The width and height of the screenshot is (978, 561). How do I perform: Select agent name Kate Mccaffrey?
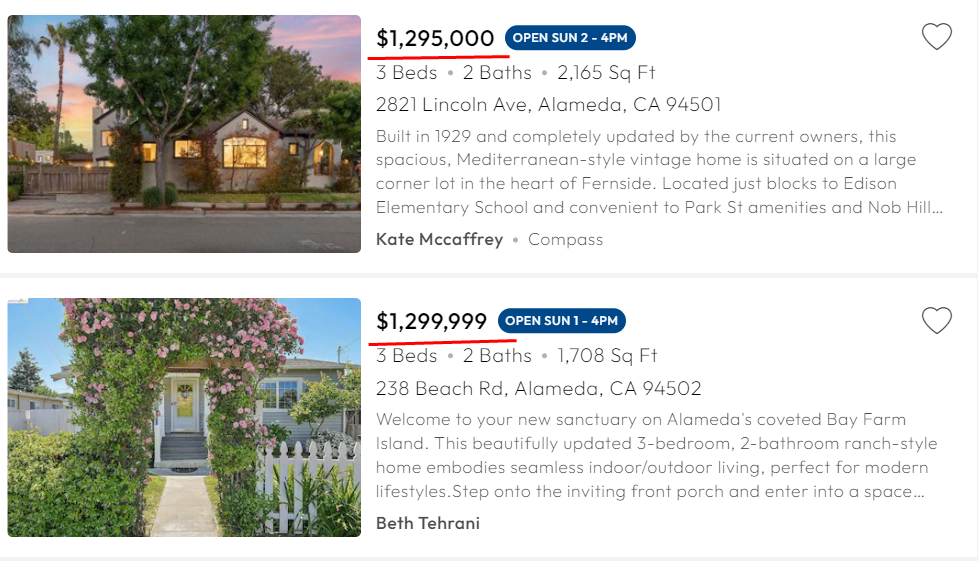point(439,240)
